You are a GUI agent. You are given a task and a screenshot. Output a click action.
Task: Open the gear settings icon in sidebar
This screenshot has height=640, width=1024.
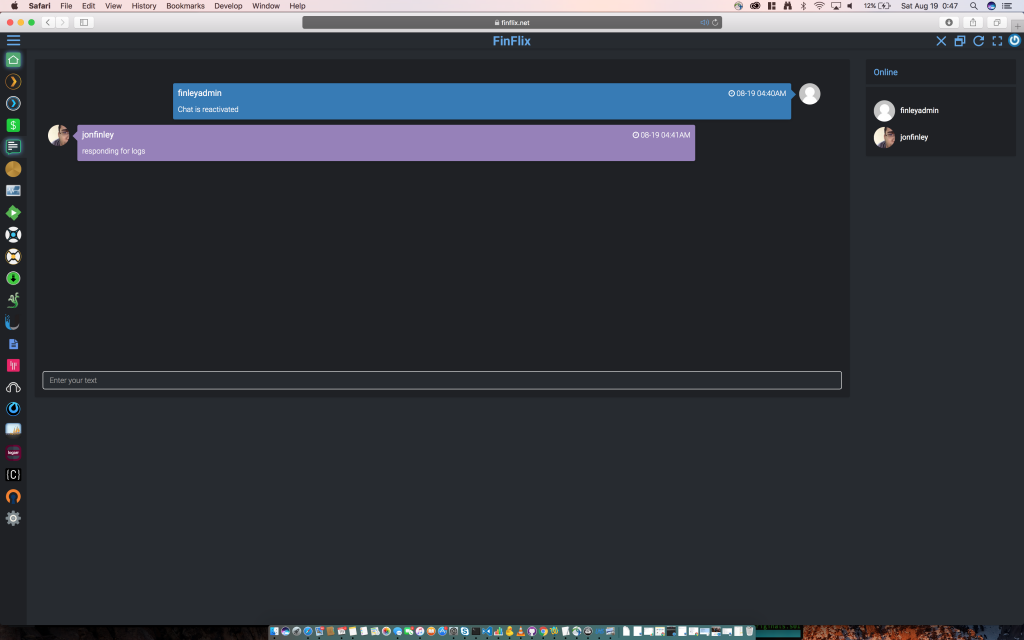[13, 519]
